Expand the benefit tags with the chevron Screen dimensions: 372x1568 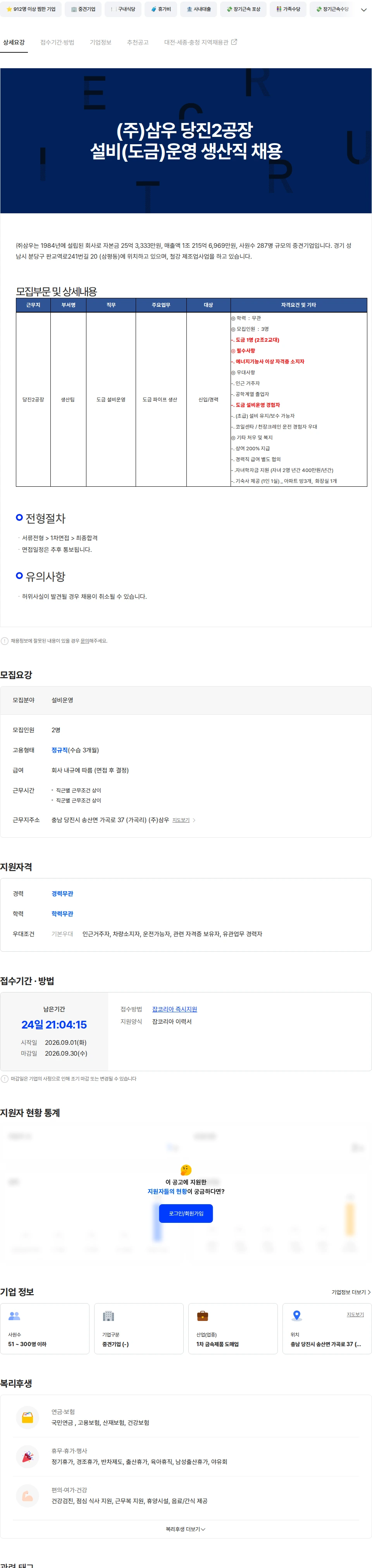coord(363,10)
